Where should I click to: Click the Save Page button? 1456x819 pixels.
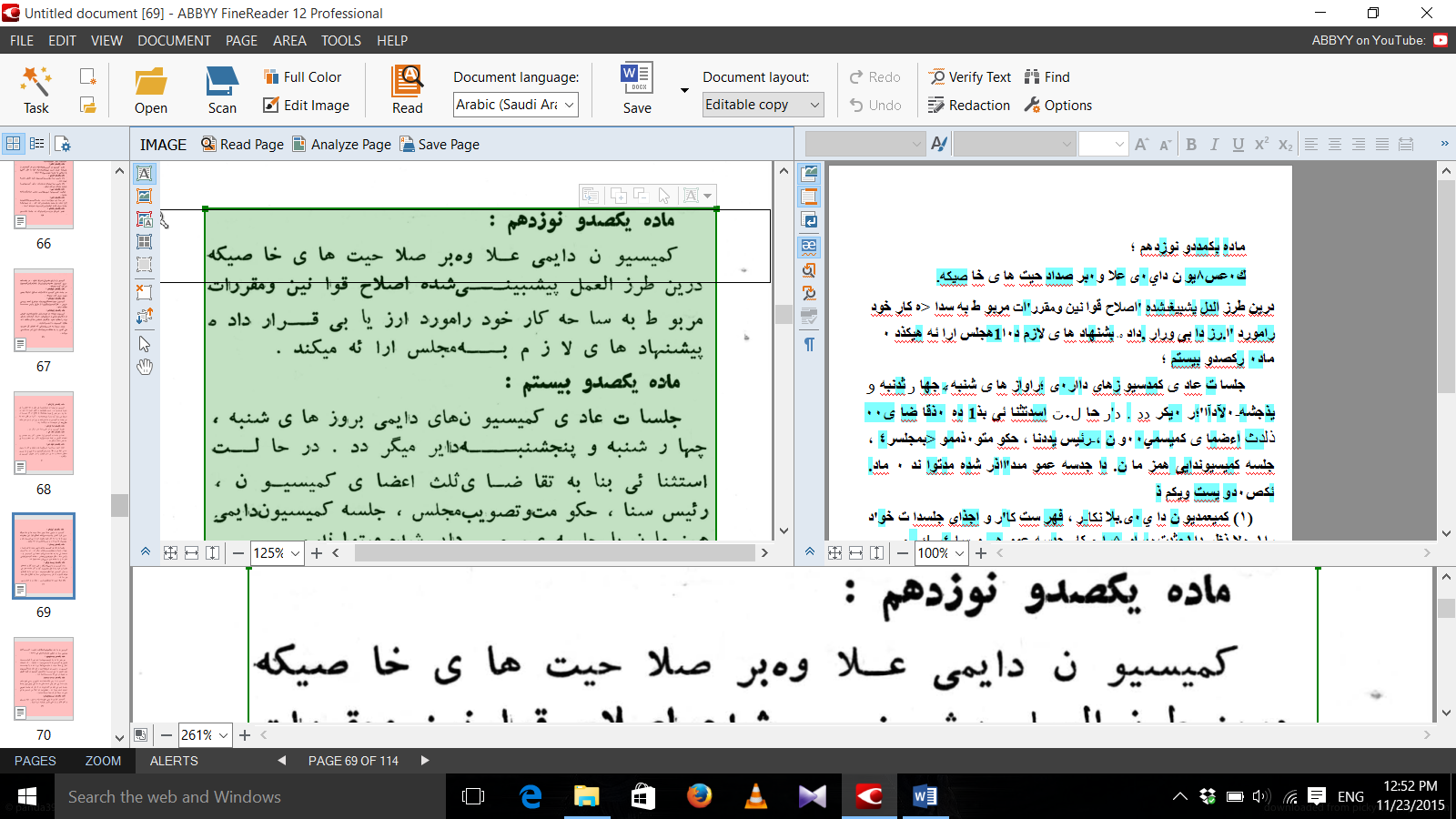pos(439,144)
